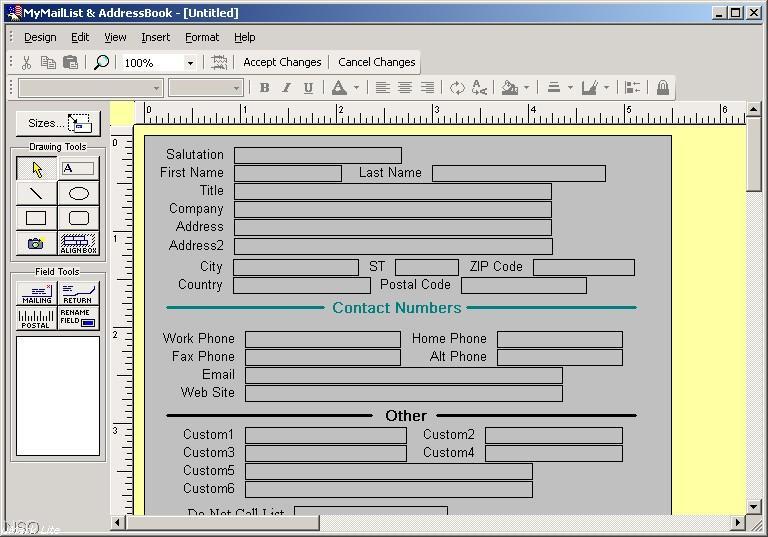
Task: Toggle Underline formatting
Action: (308, 88)
